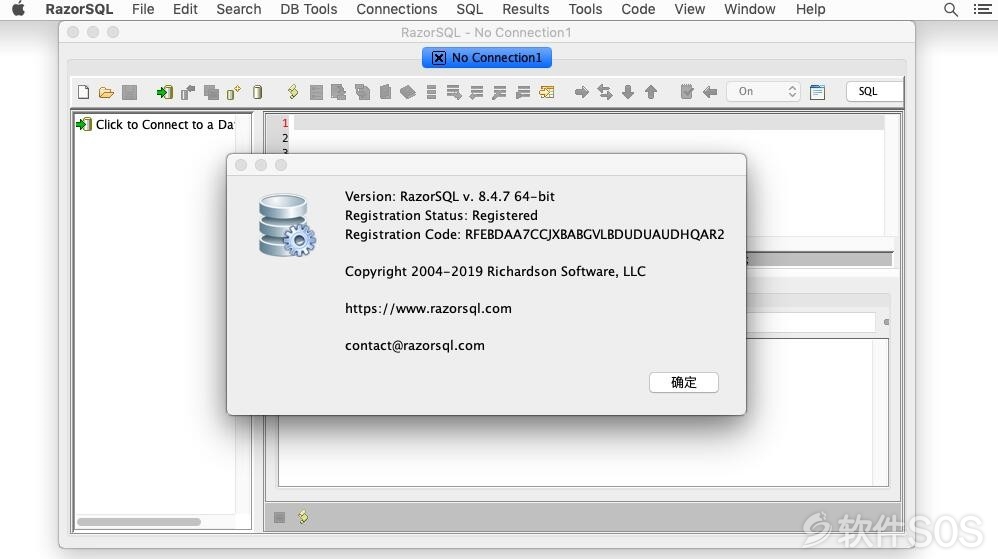
Task: Open the Connections menu
Action: pos(397,10)
